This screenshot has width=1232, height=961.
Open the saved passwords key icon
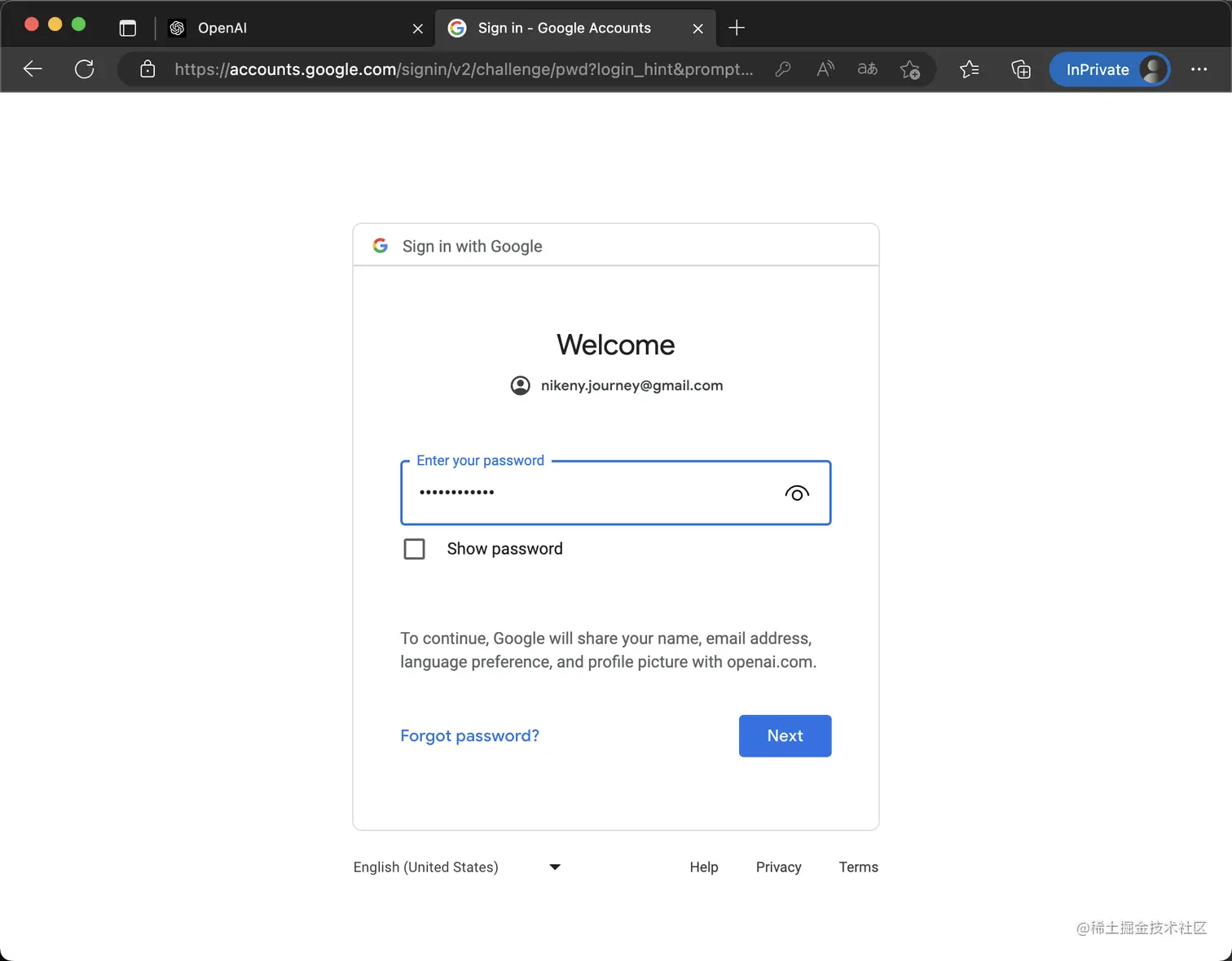coord(783,69)
